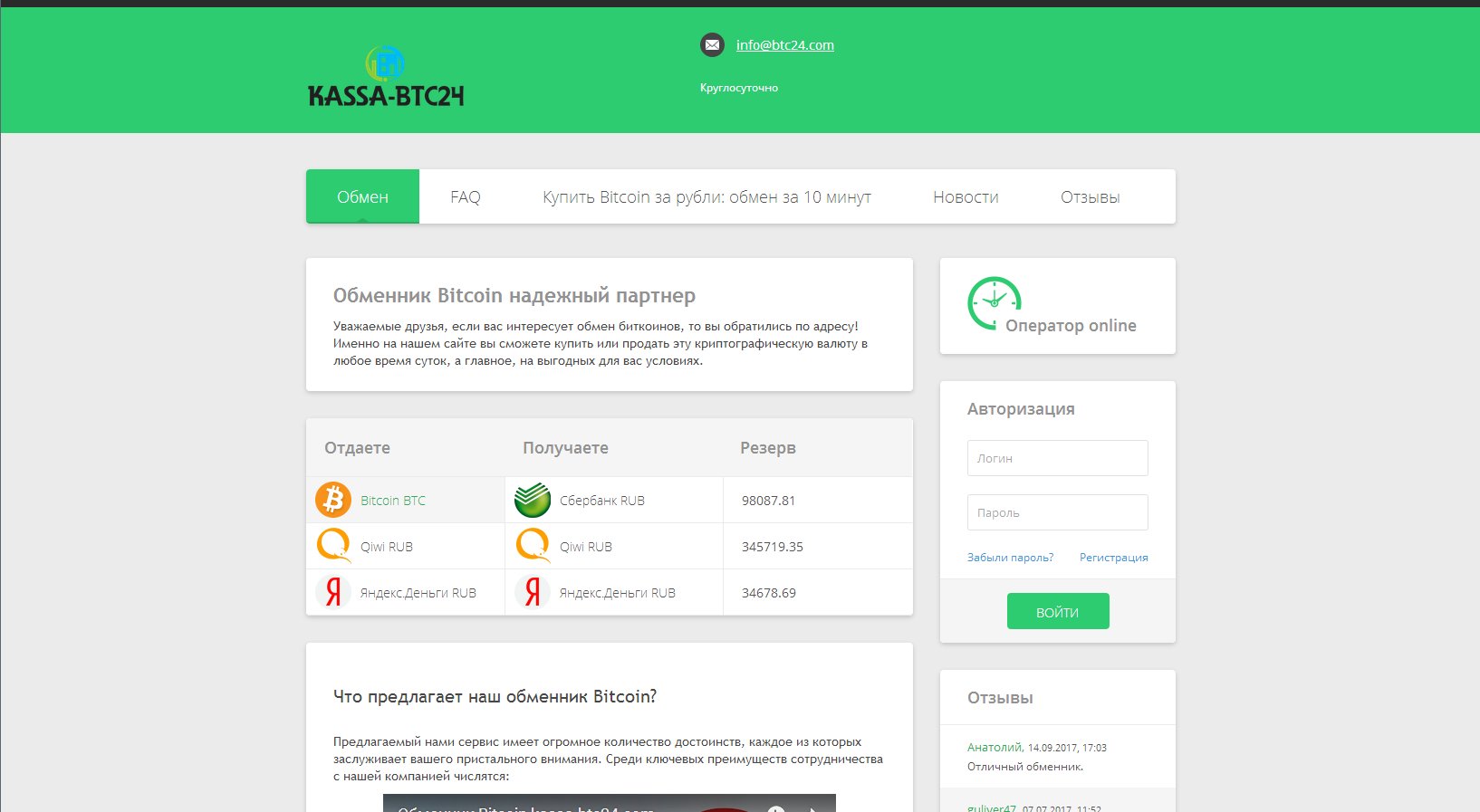Screen dimensions: 1480x812
Task: Click the Обменник Bitcoin надежный партнер heading
Action: pos(514,296)
